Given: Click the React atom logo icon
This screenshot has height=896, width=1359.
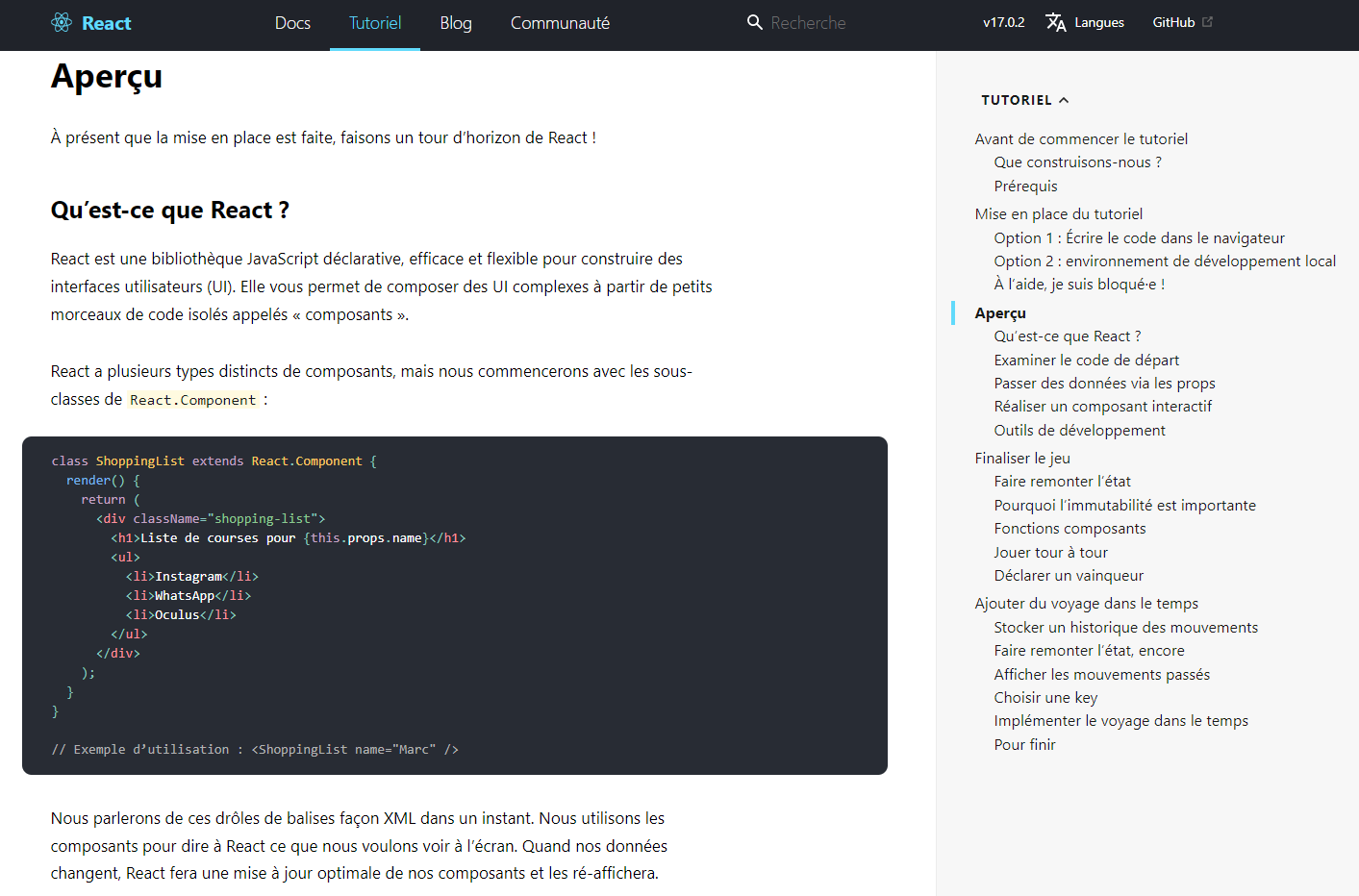Looking at the screenshot, I should coord(62,23).
